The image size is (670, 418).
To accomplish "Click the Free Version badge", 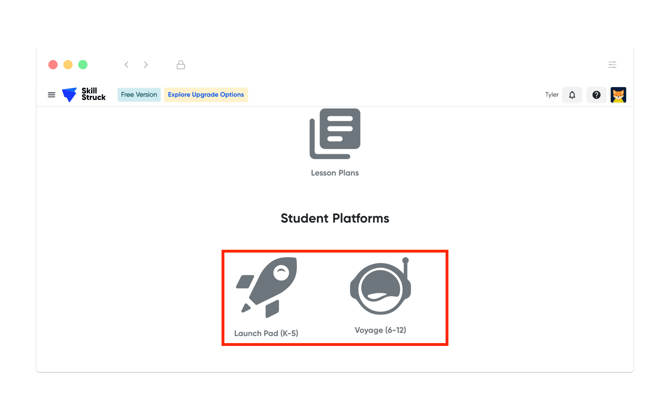I will coord(139,95).
